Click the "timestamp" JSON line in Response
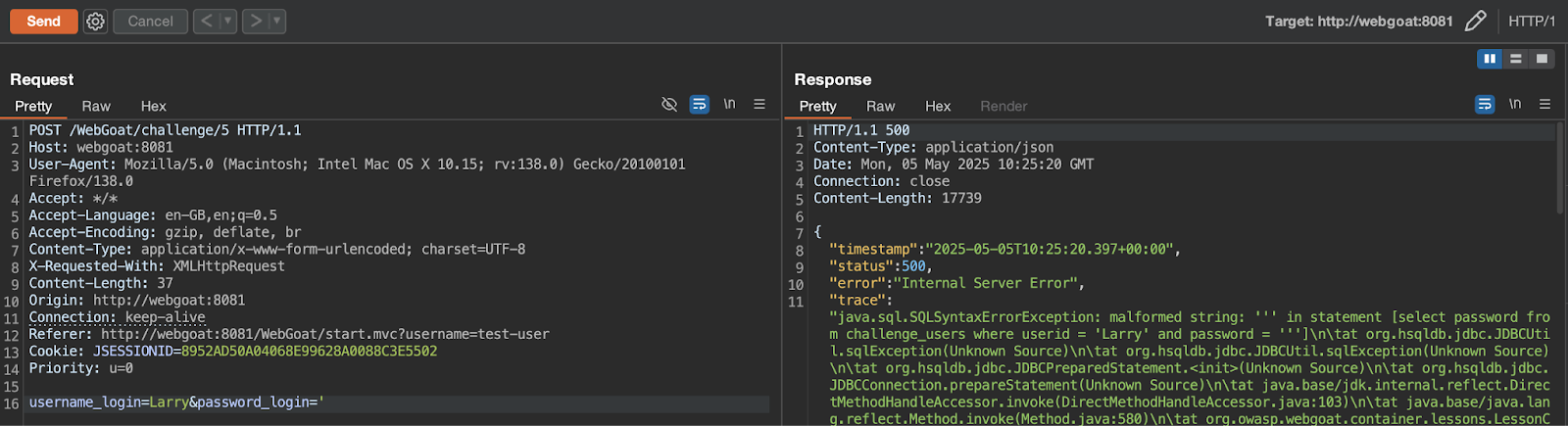This screenshot has width=1568, height=426. click(x=1004, y=249)
